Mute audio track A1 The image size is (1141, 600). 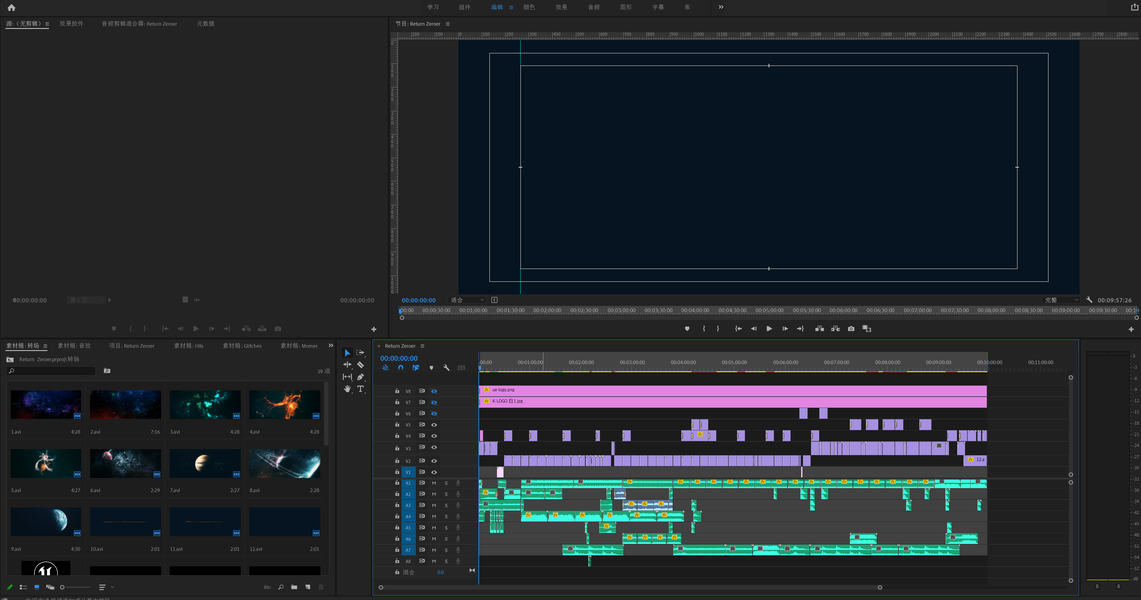[x=434, y=483]
